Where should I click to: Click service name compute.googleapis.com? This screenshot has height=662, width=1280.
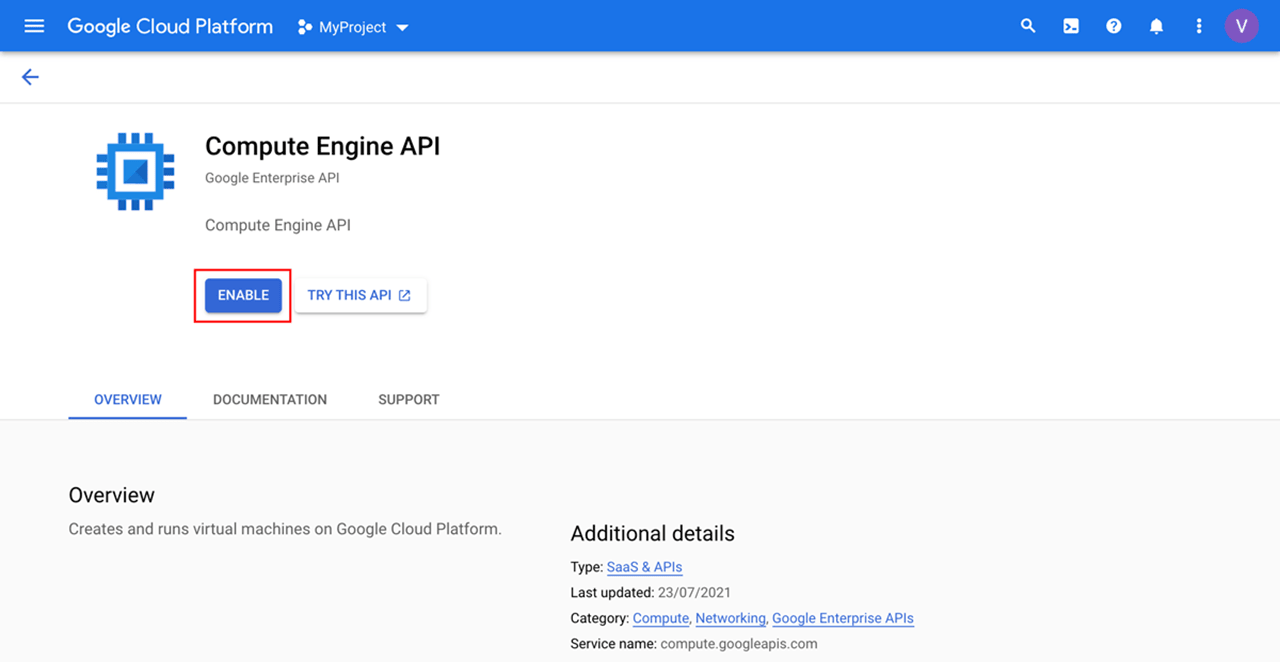point(739,644)
